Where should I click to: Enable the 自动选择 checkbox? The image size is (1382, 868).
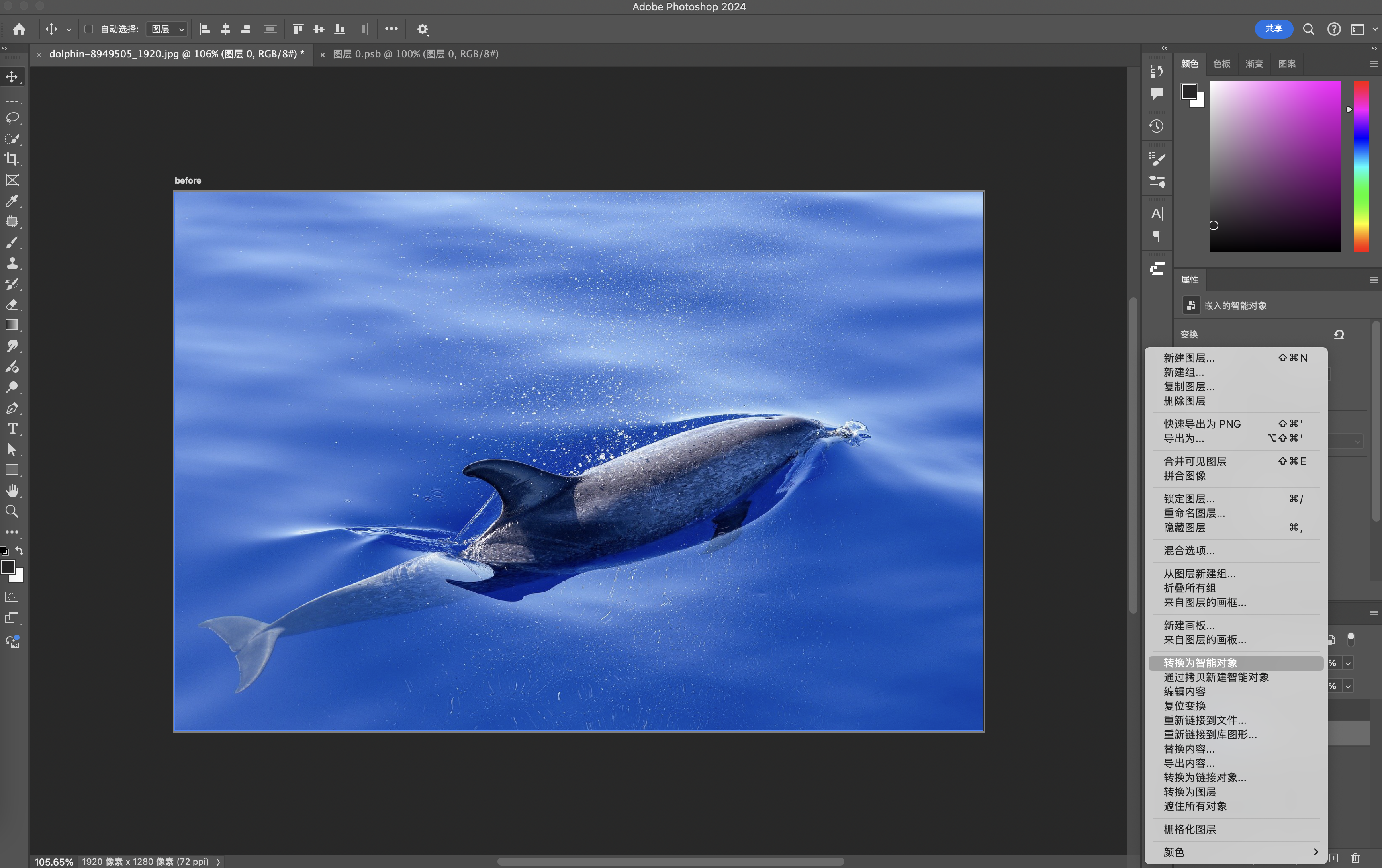89,29
